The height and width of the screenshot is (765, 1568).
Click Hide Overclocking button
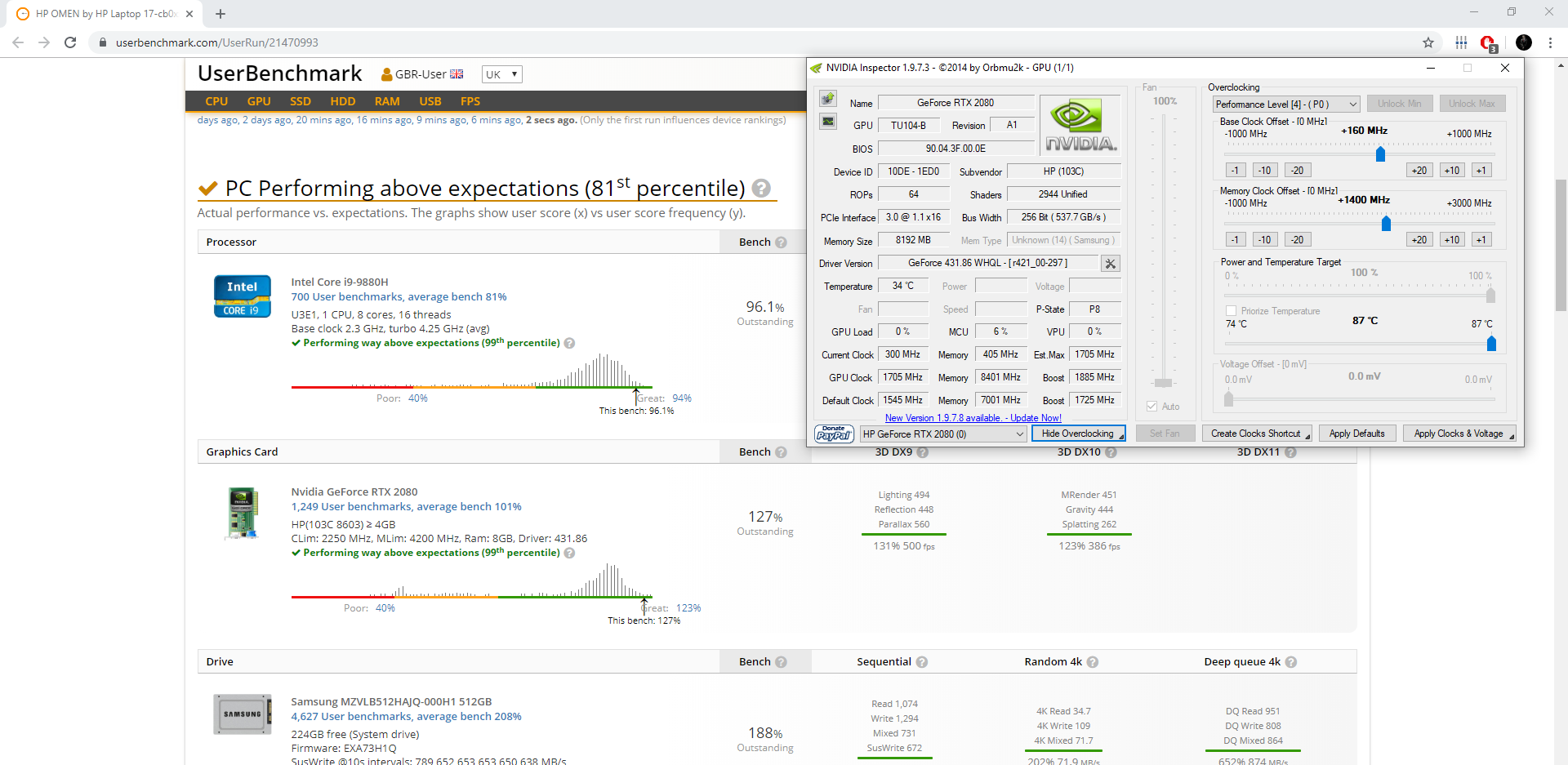1078,434
